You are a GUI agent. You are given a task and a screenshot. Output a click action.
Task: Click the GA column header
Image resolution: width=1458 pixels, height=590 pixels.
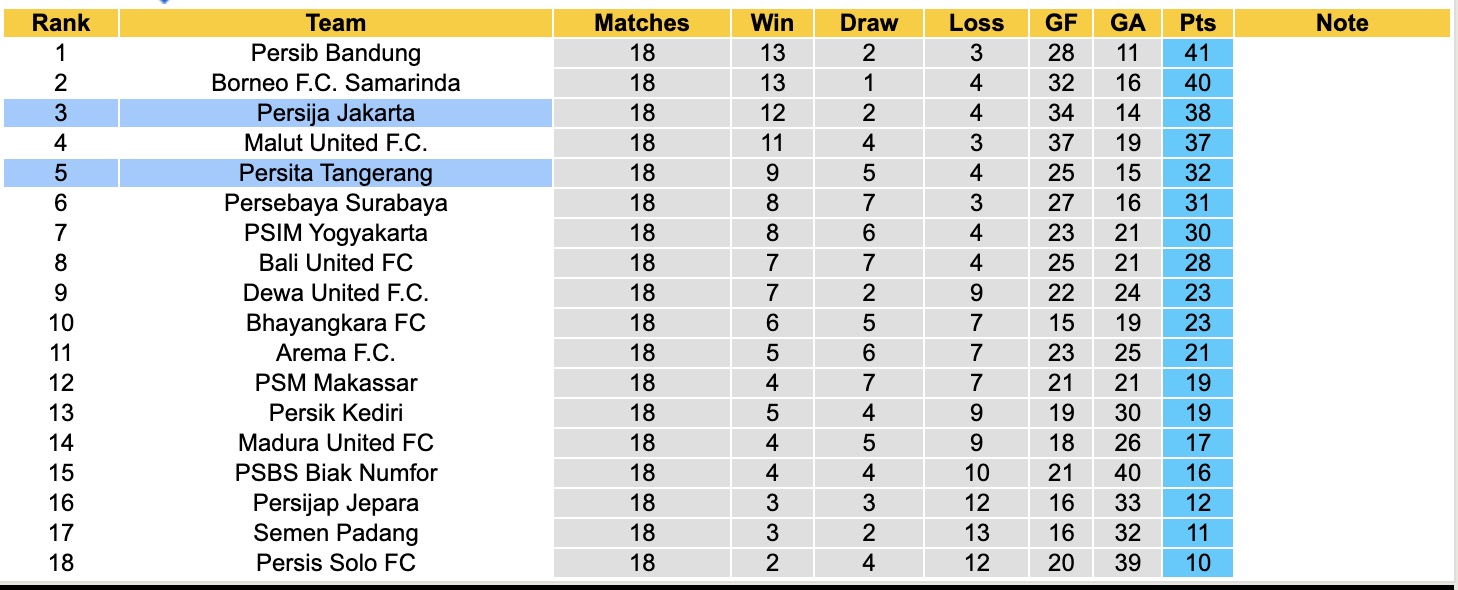(x=1127, y=23)
